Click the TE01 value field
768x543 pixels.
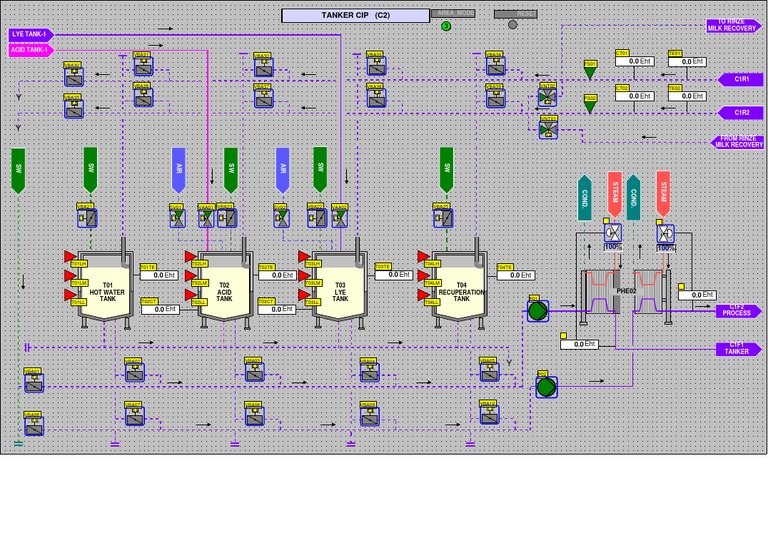coord(688,62)
